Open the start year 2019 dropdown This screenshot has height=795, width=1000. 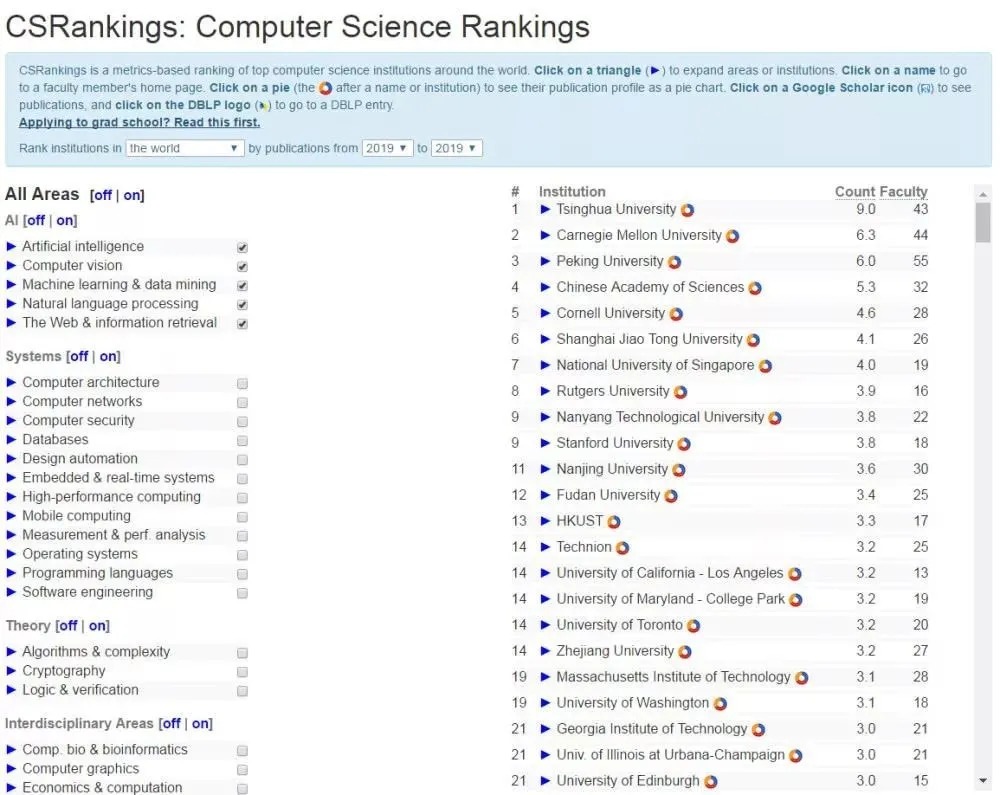pos(387,148)
